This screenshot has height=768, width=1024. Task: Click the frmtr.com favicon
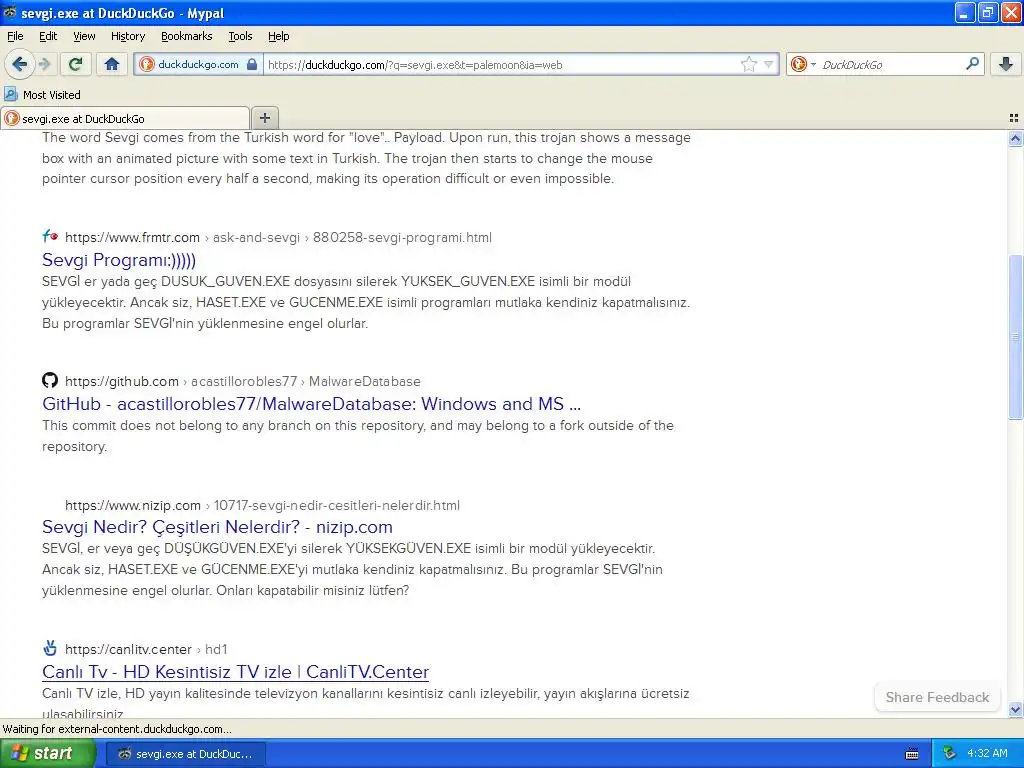coord(50,236)
